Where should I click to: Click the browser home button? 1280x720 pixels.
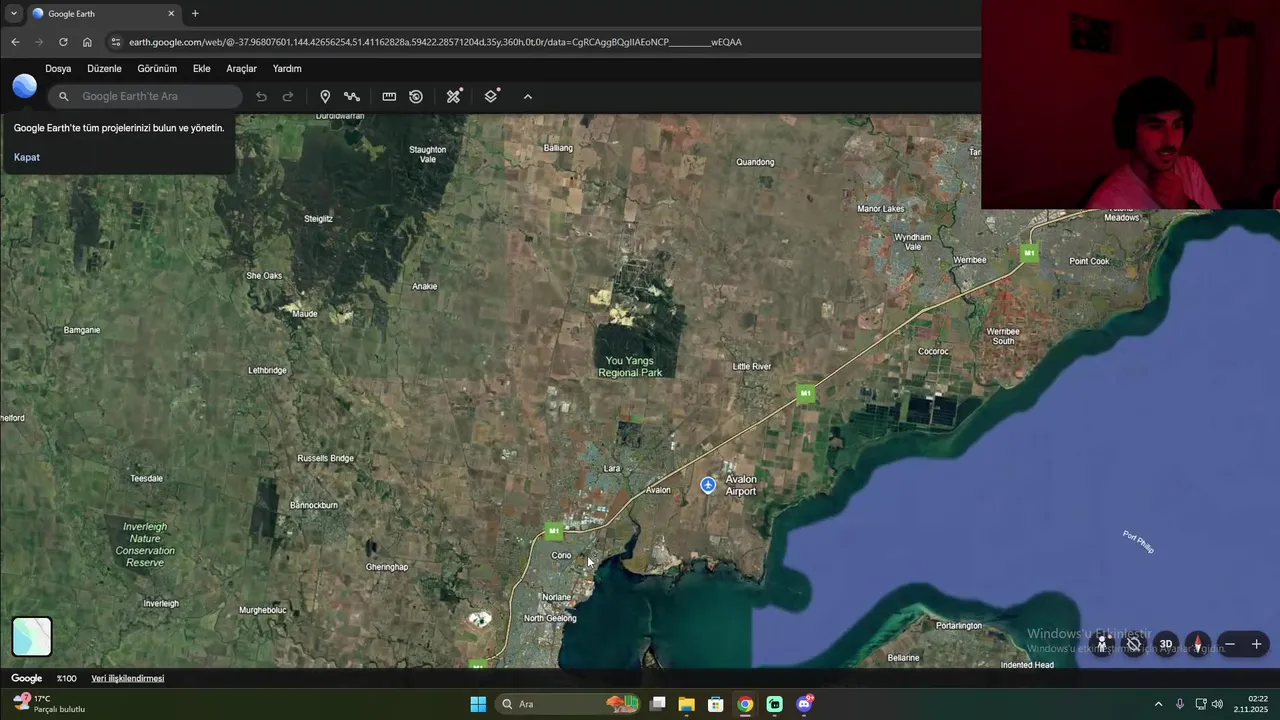click(87, 42)
